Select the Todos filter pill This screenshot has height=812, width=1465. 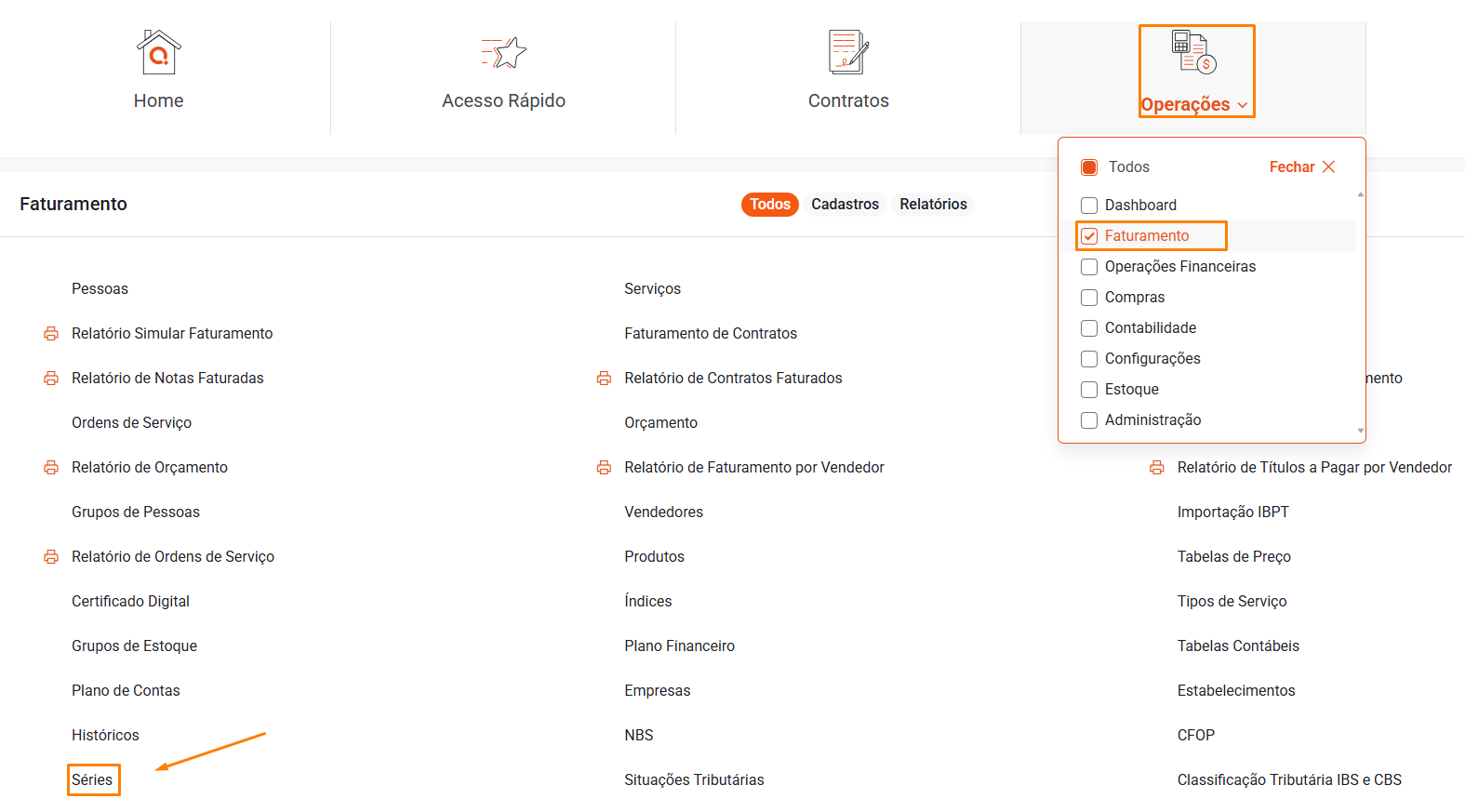pyautogui.click(x=769, y=205)
